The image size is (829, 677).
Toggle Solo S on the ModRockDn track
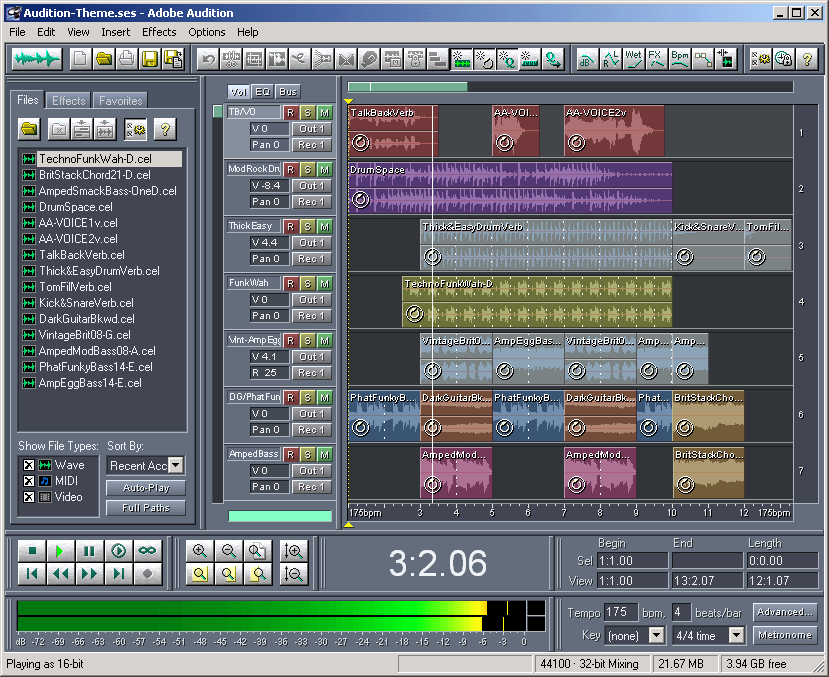308,170
